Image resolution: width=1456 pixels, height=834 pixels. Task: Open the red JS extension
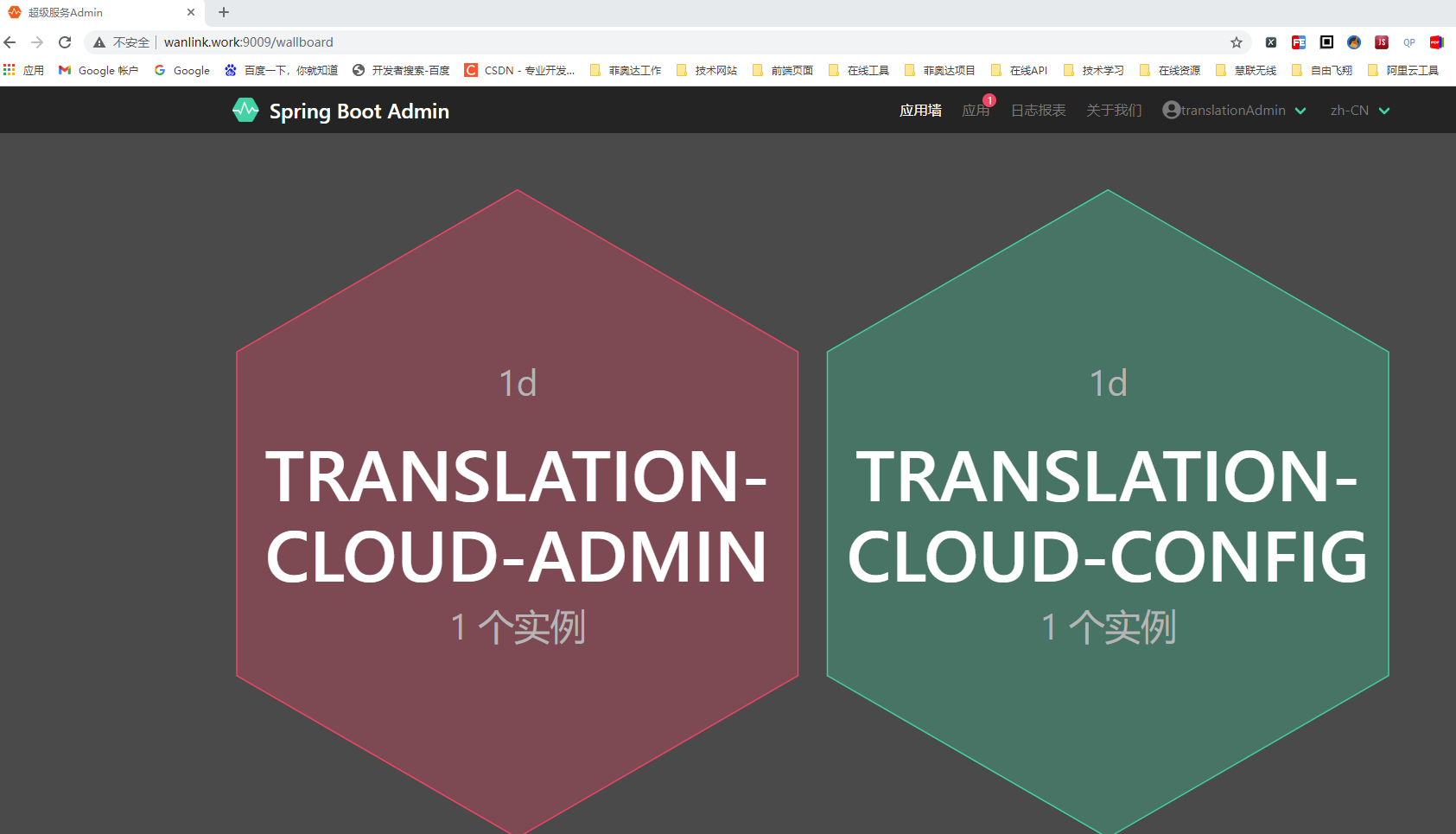[1382, 42]
